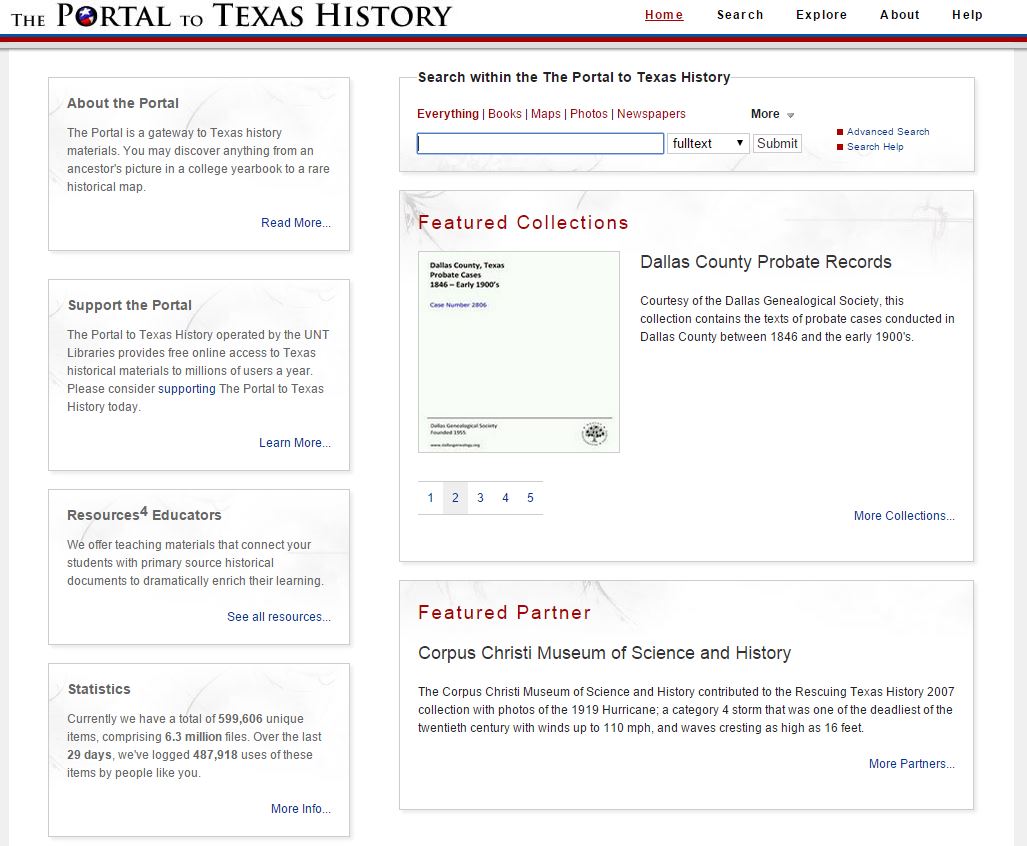Select the Newspapers search filter
This screenshot has height=846, width=1027.
tap(651, 114)
